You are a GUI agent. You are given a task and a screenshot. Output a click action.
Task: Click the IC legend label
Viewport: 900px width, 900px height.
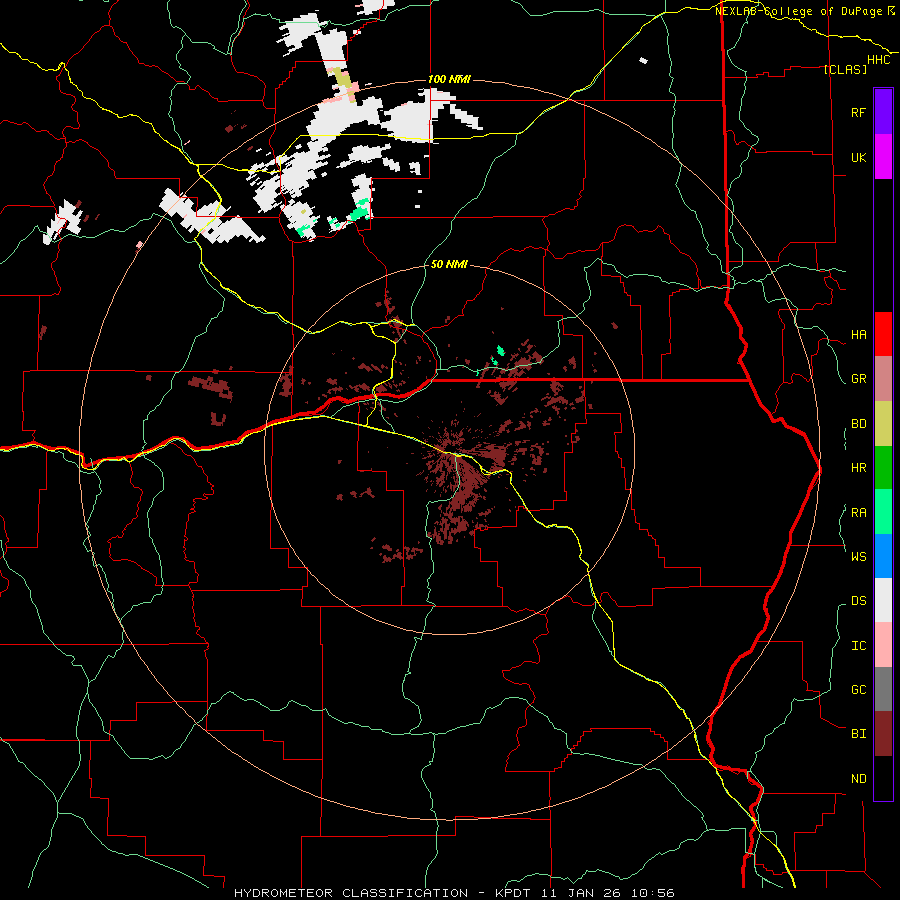[x=858, y=646]
